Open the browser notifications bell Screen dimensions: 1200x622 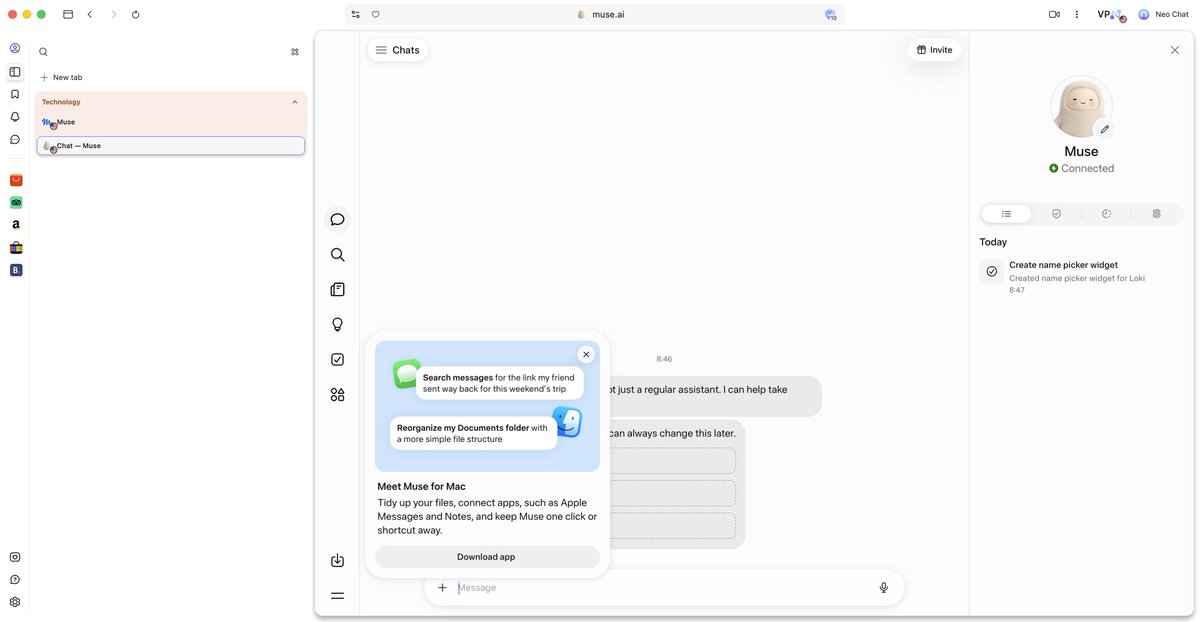pyautogui.click(x=15, y=117)
